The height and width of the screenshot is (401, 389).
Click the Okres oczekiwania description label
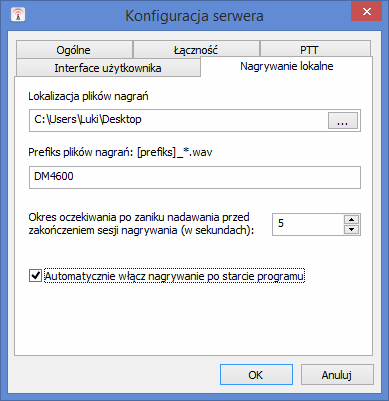[141, 224]
